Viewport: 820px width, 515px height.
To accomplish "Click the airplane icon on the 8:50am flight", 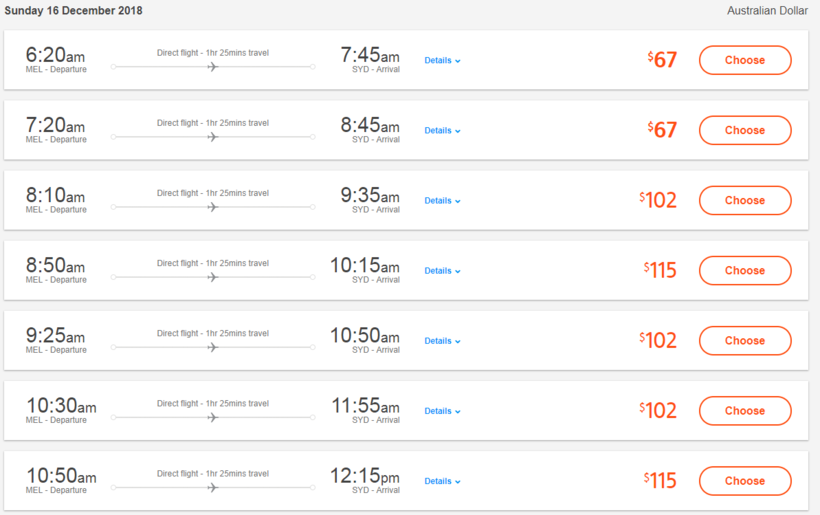I will point(212,277).
